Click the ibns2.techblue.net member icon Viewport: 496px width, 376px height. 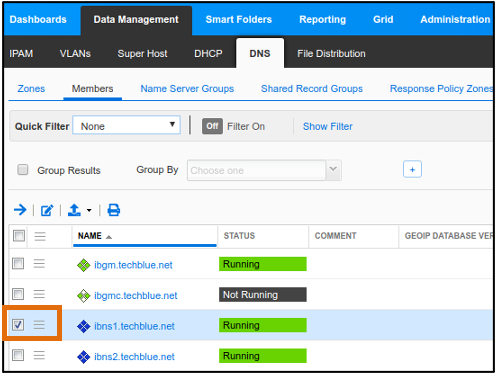(83, 357)
